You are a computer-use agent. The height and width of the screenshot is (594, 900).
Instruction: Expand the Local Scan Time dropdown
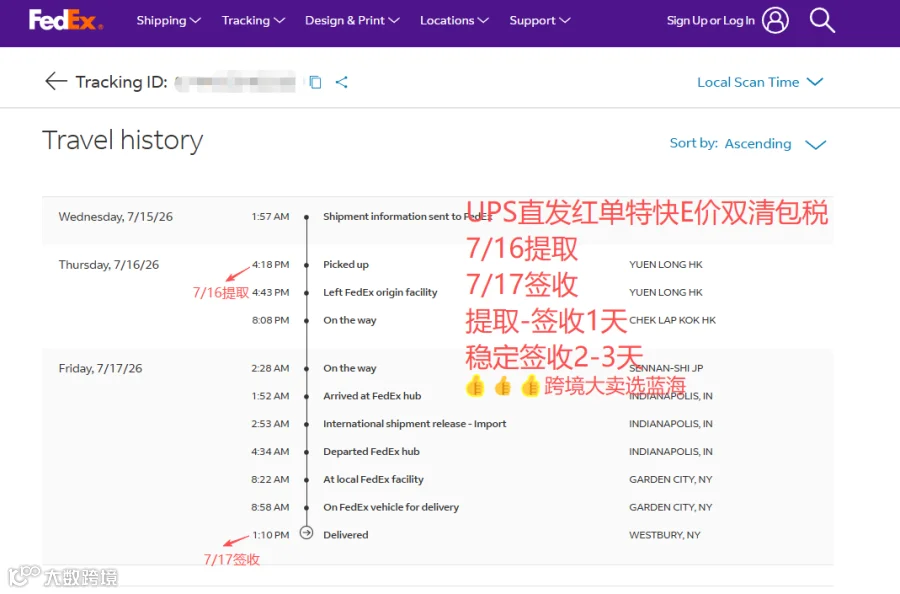[x=760, y=82]
